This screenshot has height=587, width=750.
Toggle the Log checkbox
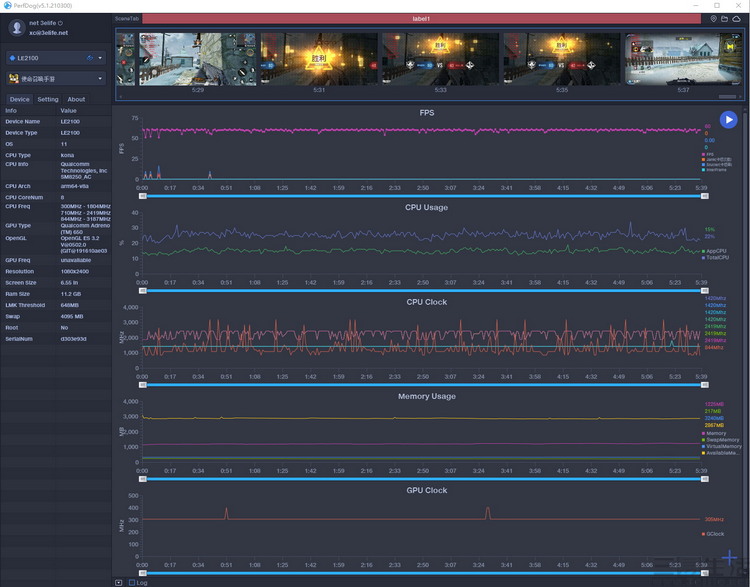(x=132, y=582)
